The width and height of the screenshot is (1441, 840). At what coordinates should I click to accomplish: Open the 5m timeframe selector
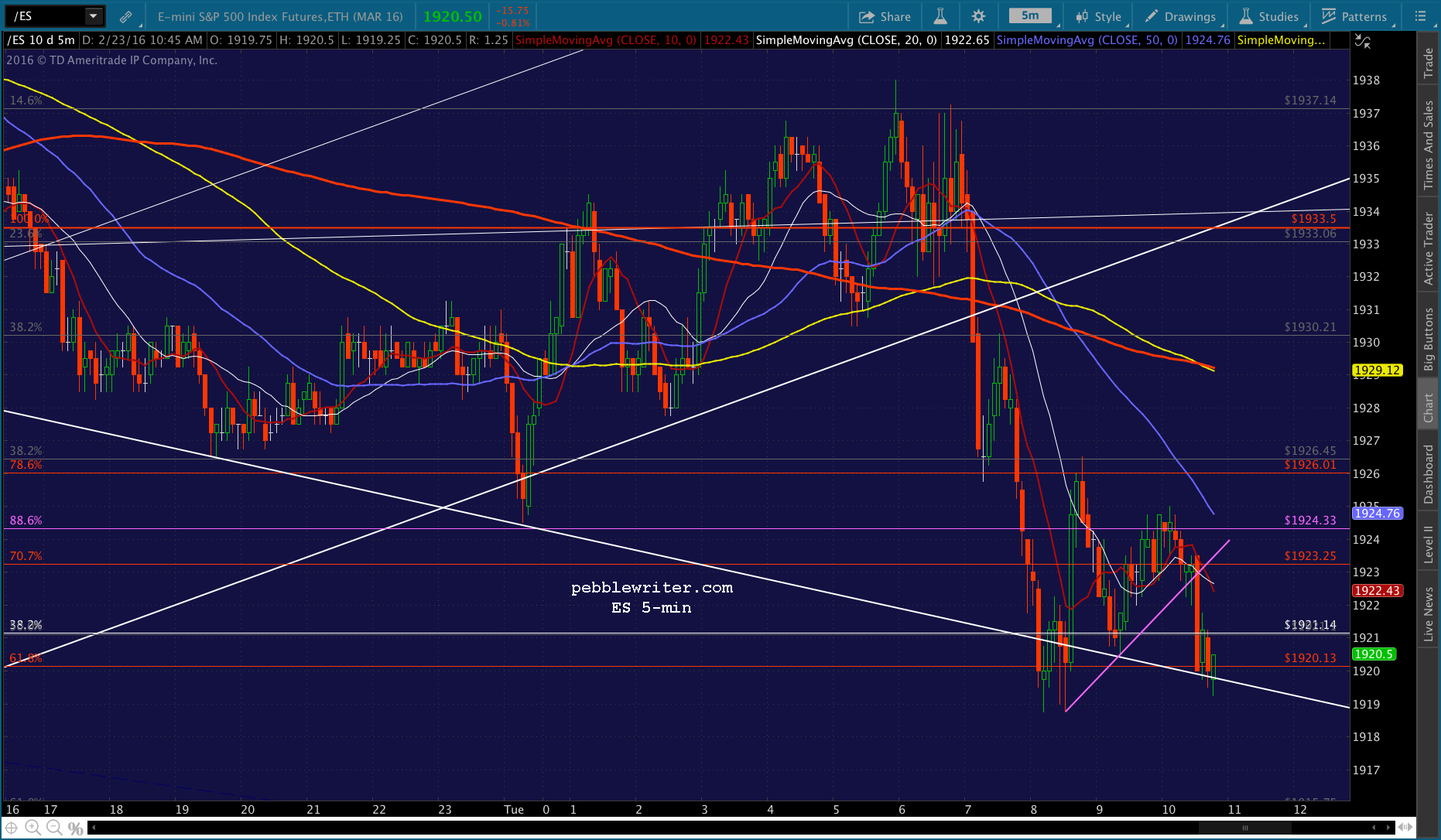pyautogui.click(x=1030, y=15)
